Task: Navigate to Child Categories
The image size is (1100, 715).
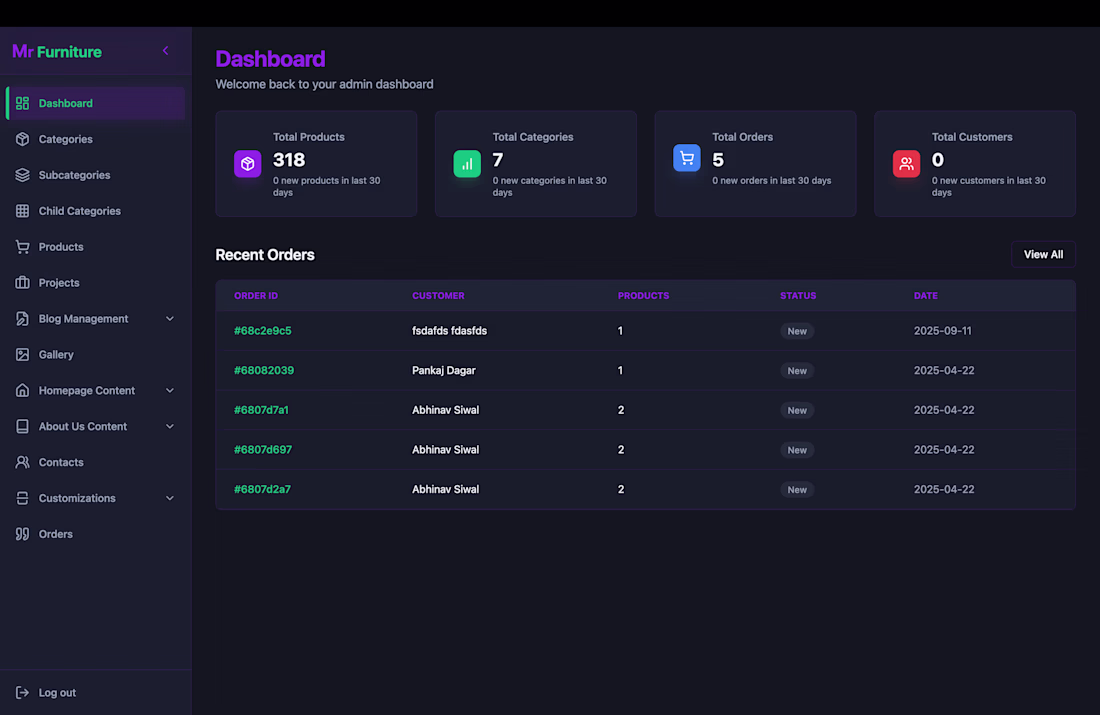Action: [95, 211]
